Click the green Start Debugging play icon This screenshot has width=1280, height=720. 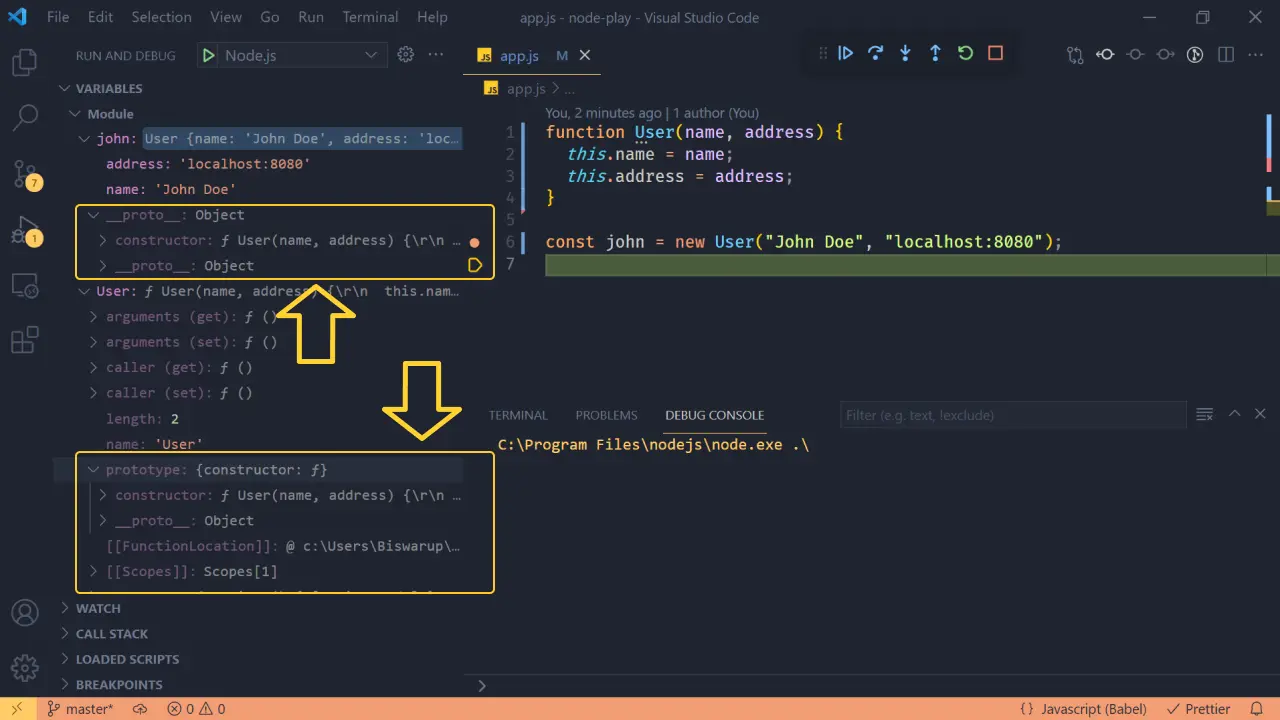pos(208,55)
